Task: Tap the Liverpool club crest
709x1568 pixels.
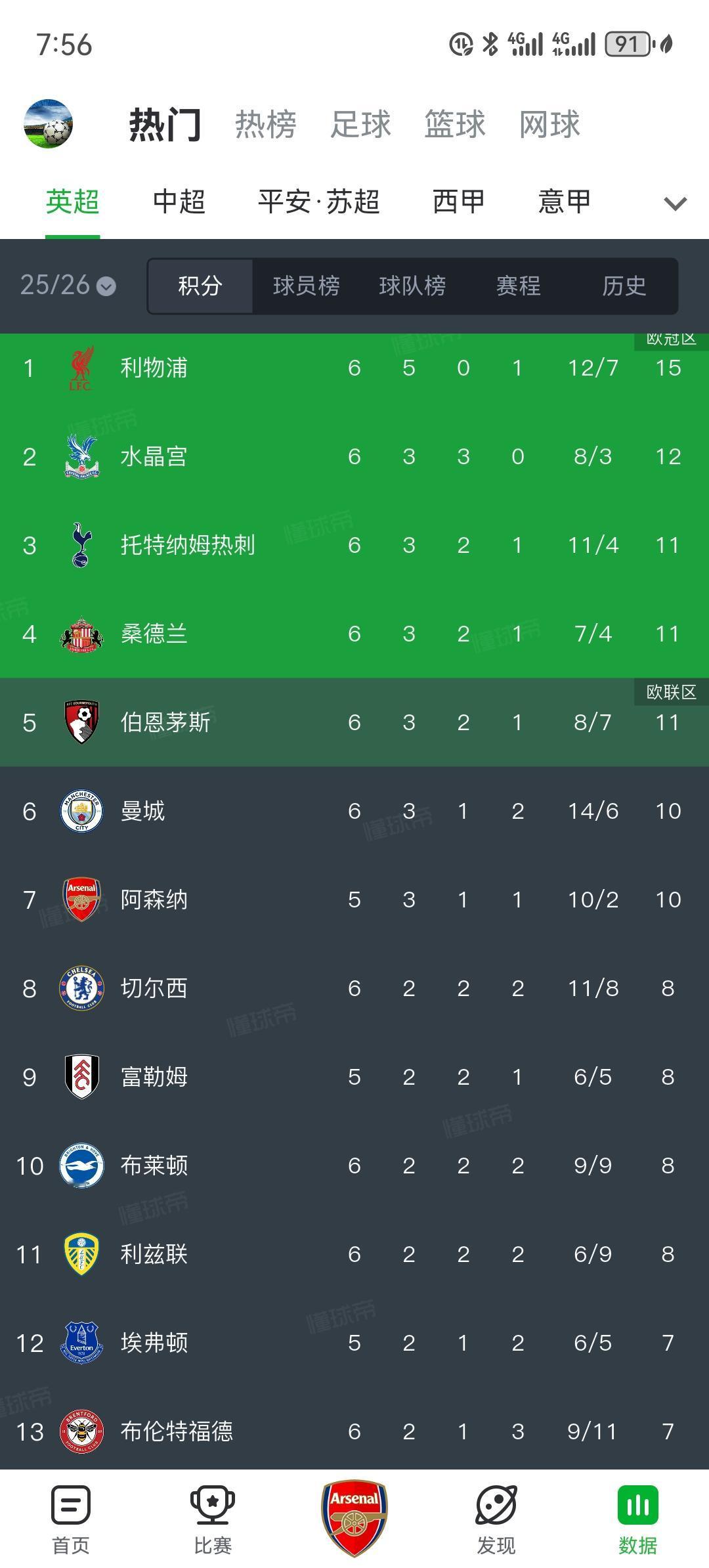Action: click(x=81, y=368)
